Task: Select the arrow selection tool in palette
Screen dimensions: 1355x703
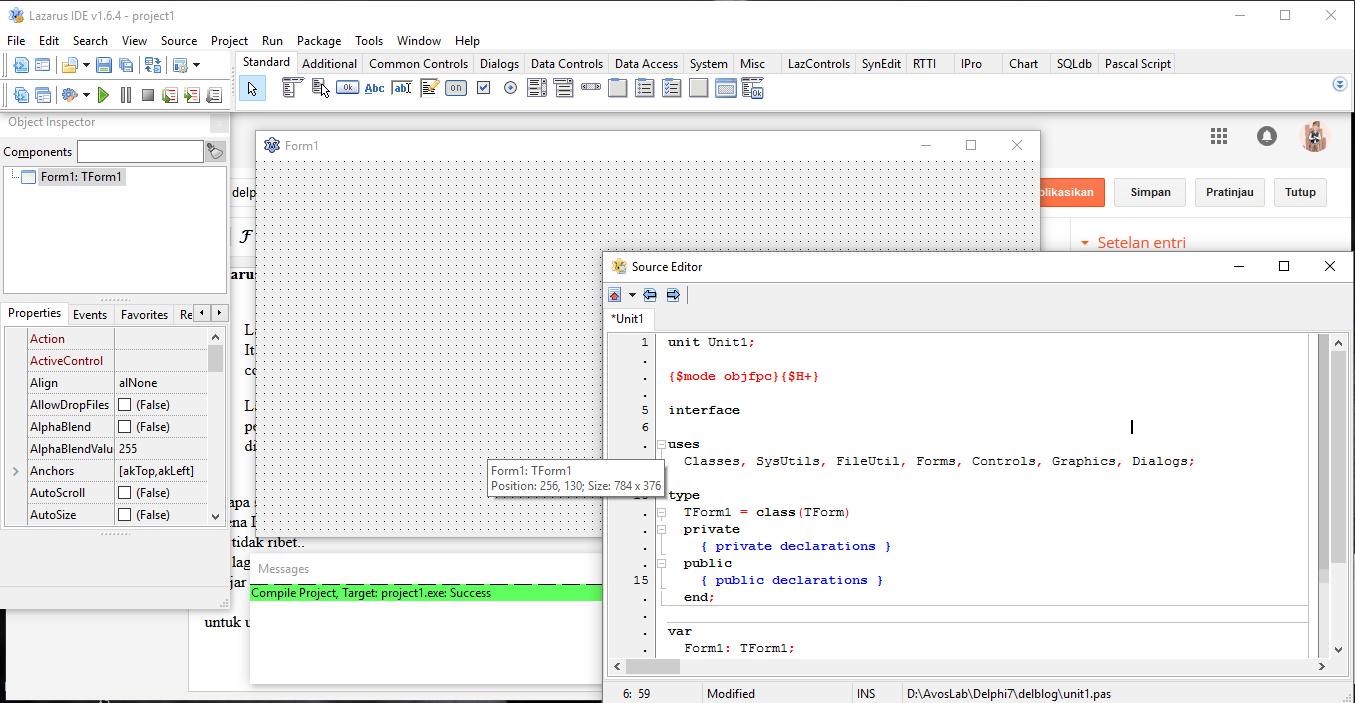Action: click(x=252, y=88)
